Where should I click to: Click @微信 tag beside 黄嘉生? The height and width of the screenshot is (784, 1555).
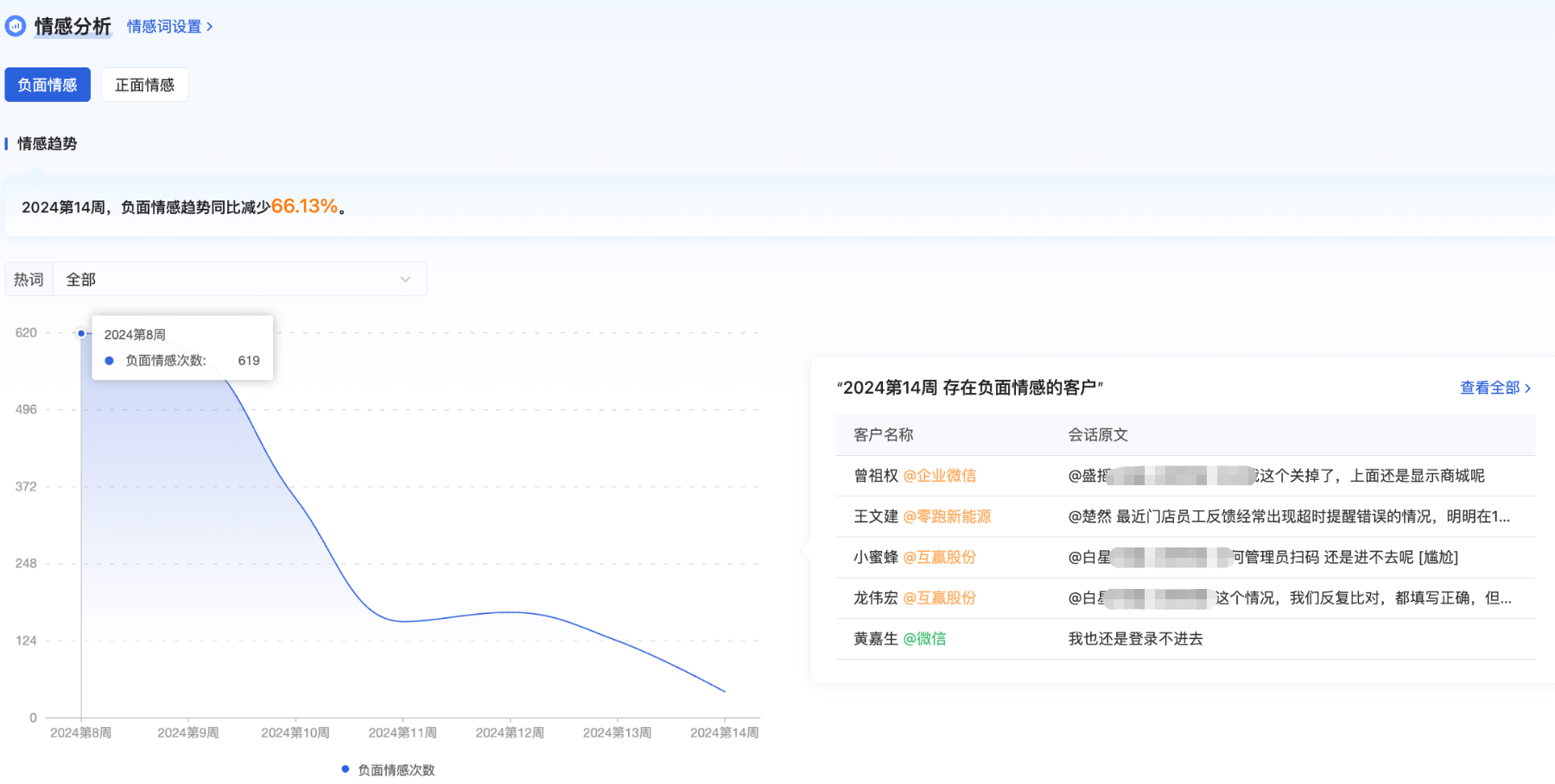point(924,639)
